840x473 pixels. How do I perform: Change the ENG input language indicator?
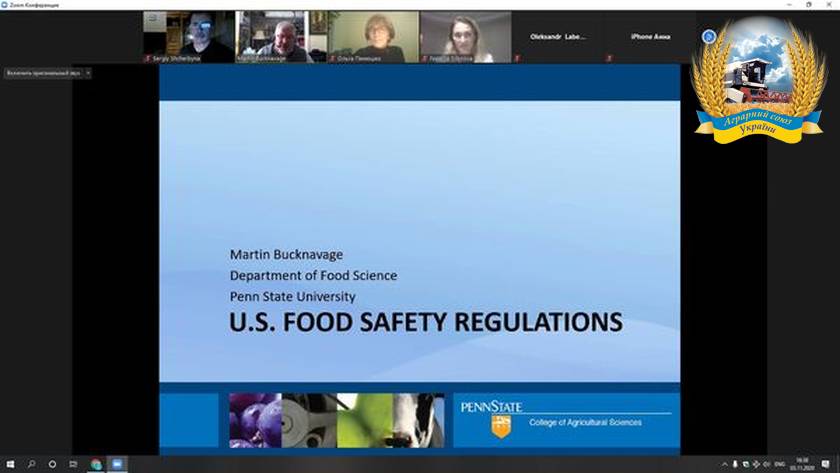[x=780, y=464]
